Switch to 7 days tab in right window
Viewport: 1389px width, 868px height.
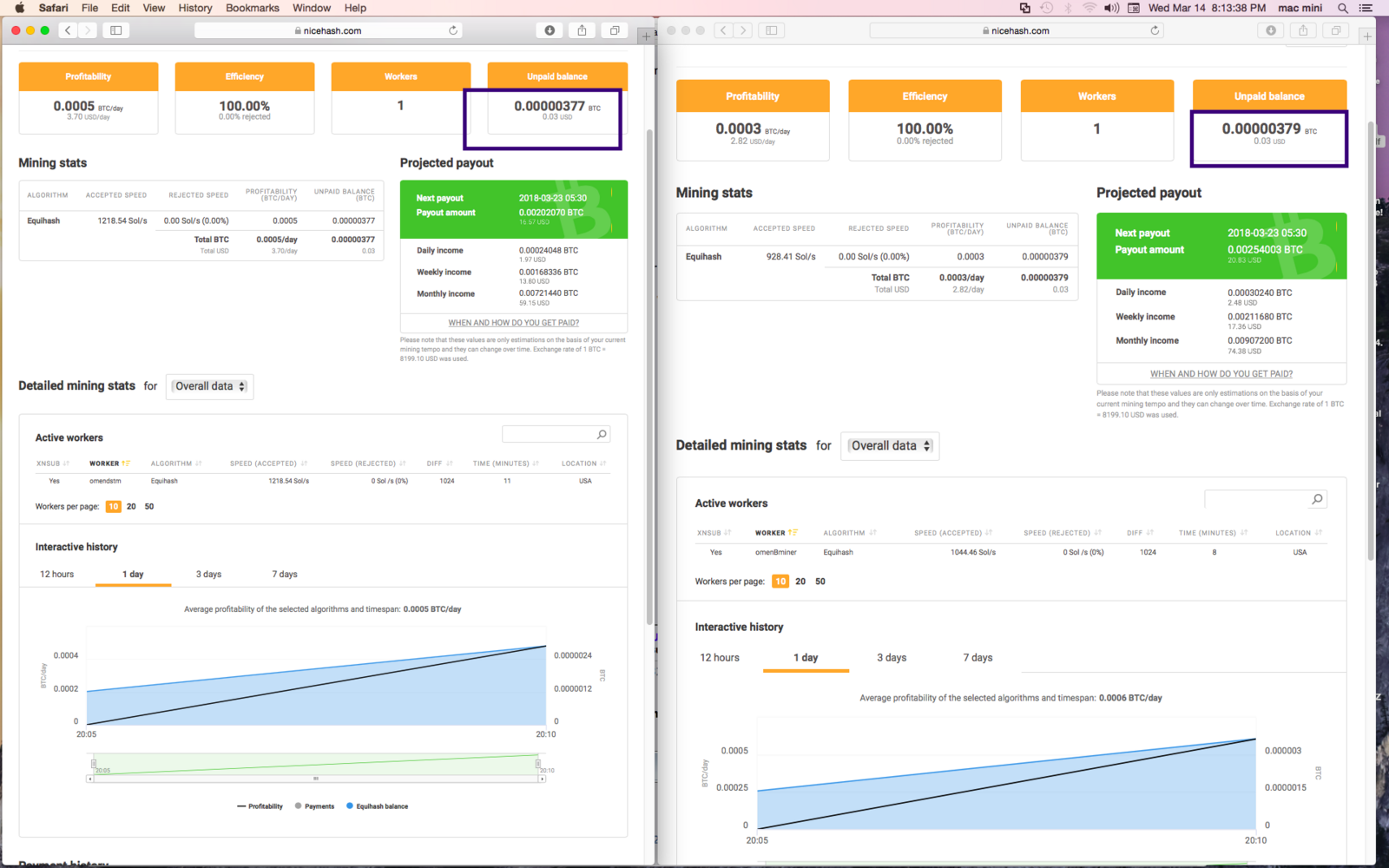(x=978, y=658)
